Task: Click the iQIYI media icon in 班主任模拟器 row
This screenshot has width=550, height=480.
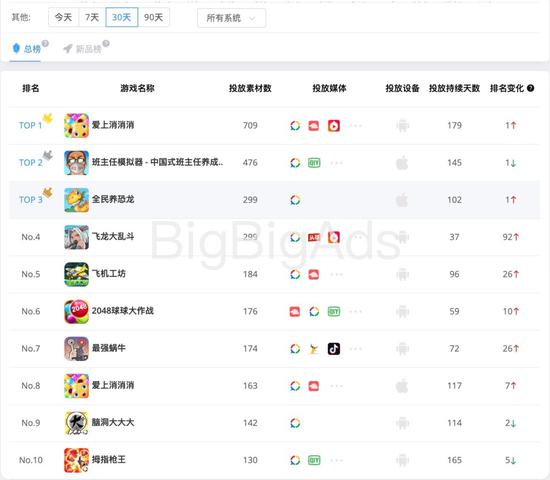Action: point(314,162)
